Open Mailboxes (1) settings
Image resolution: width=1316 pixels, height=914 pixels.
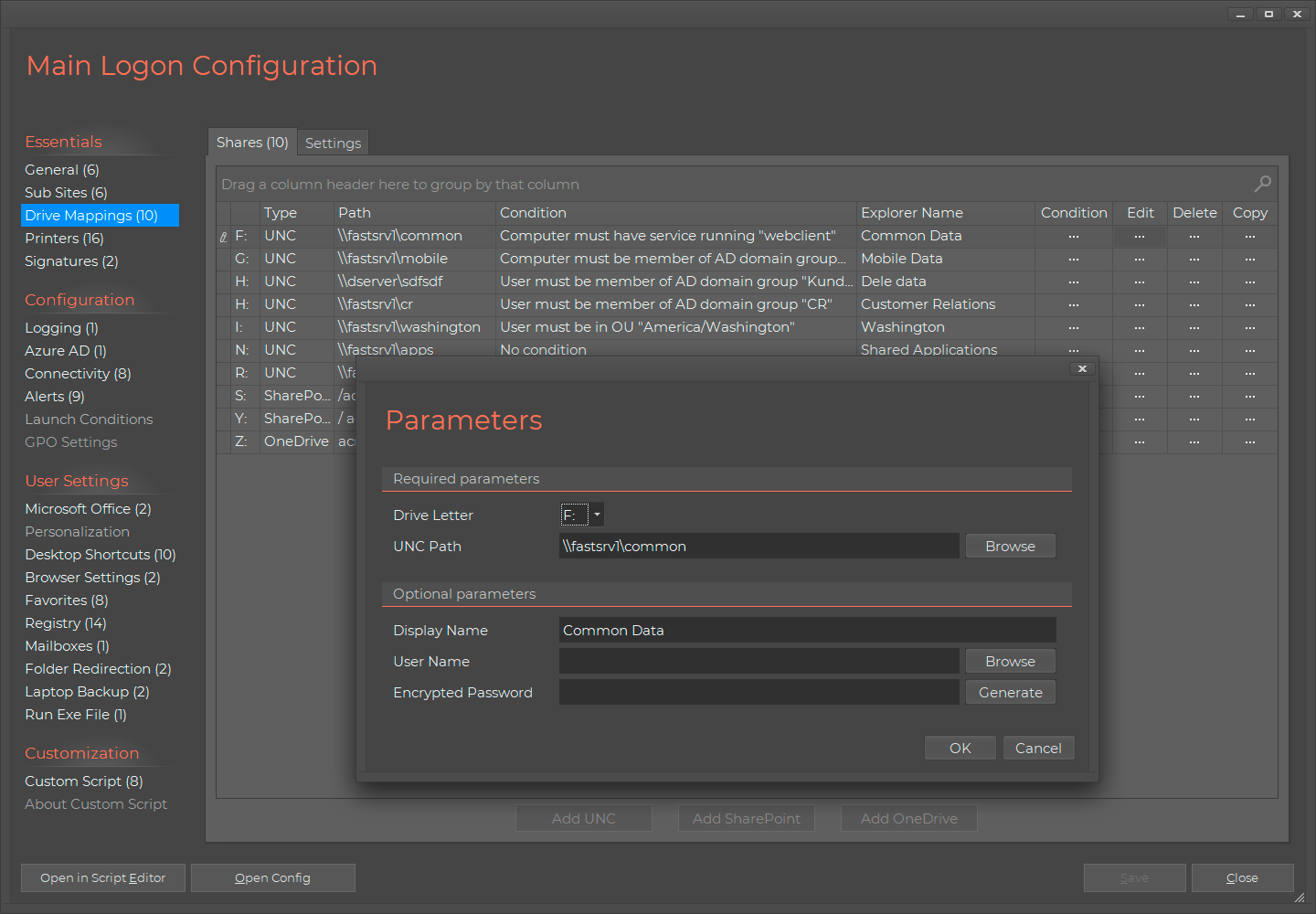pos(67,645)
